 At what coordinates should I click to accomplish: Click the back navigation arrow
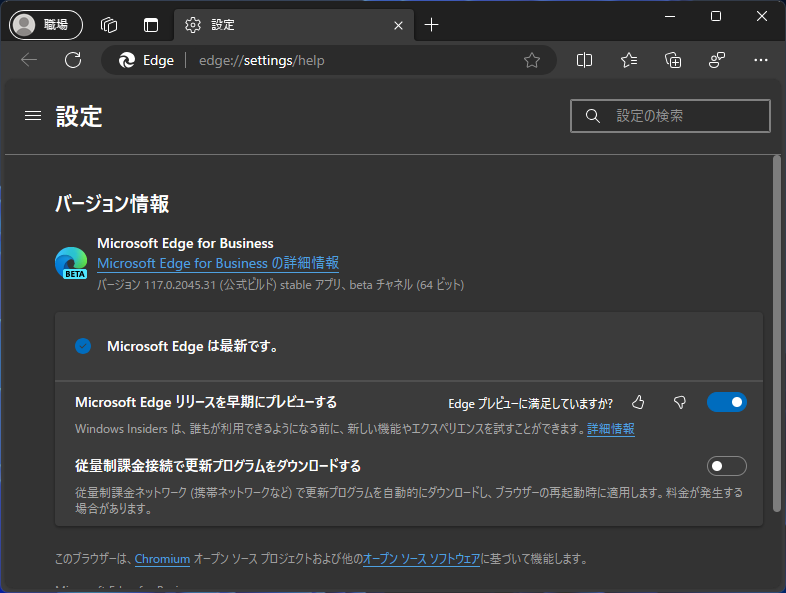(x=29, y=60)
